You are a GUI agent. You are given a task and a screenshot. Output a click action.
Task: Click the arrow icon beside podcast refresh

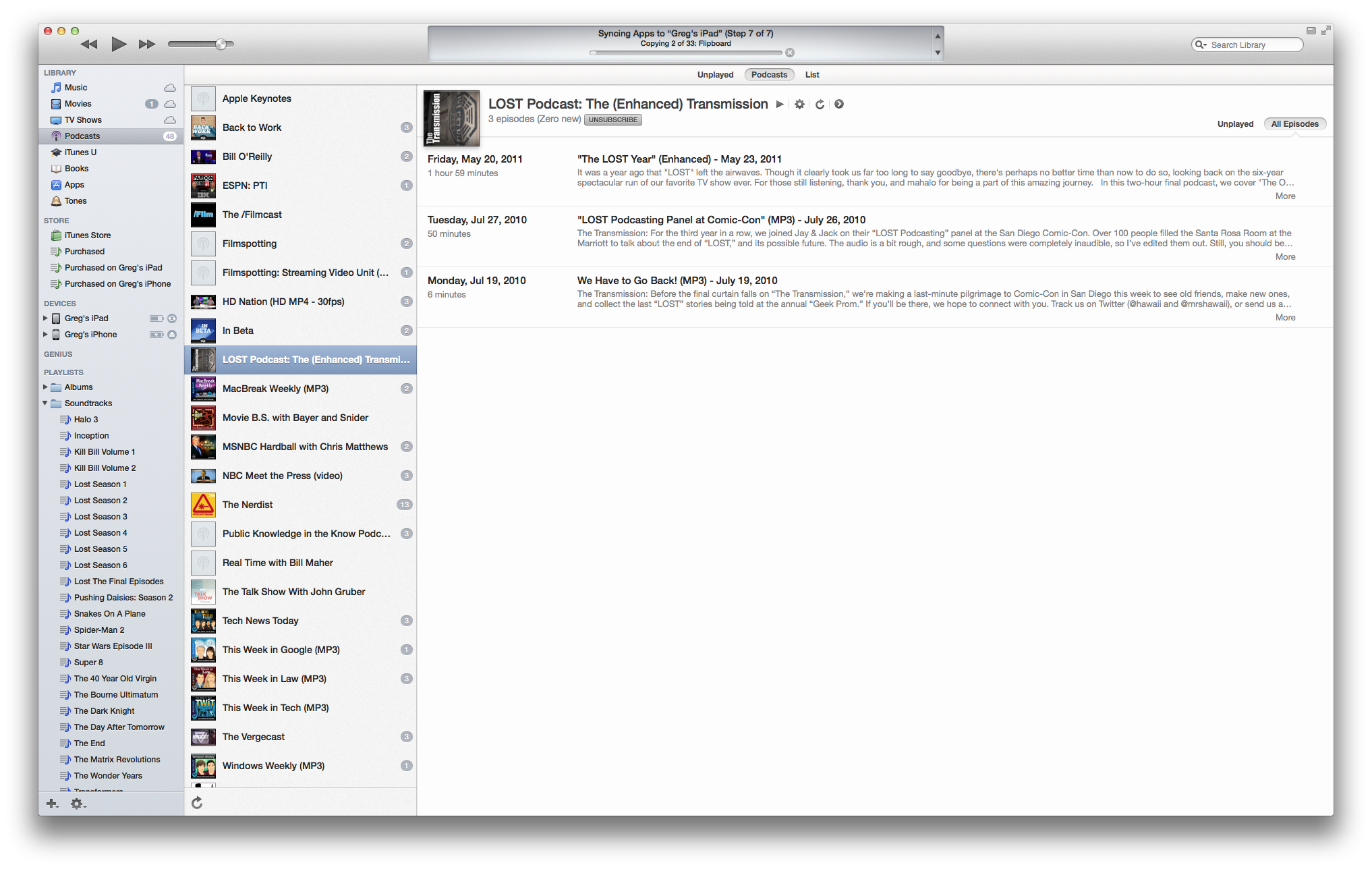tap(839, 105)
